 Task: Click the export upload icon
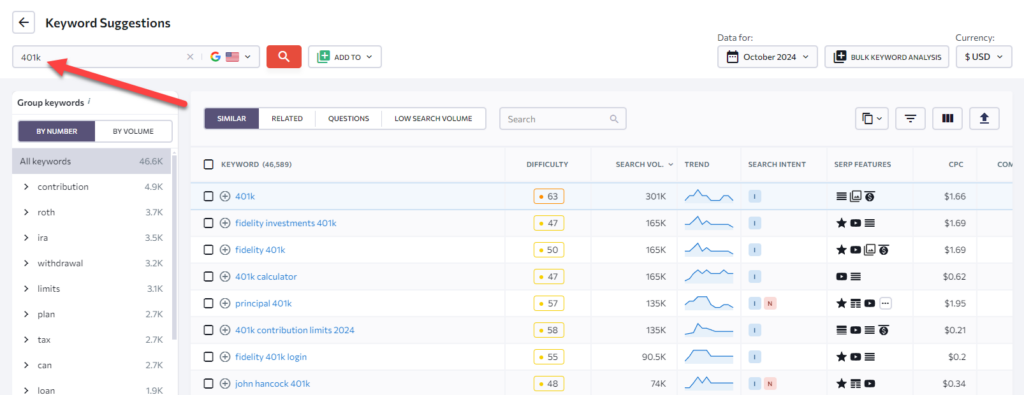tap(985, 119)
